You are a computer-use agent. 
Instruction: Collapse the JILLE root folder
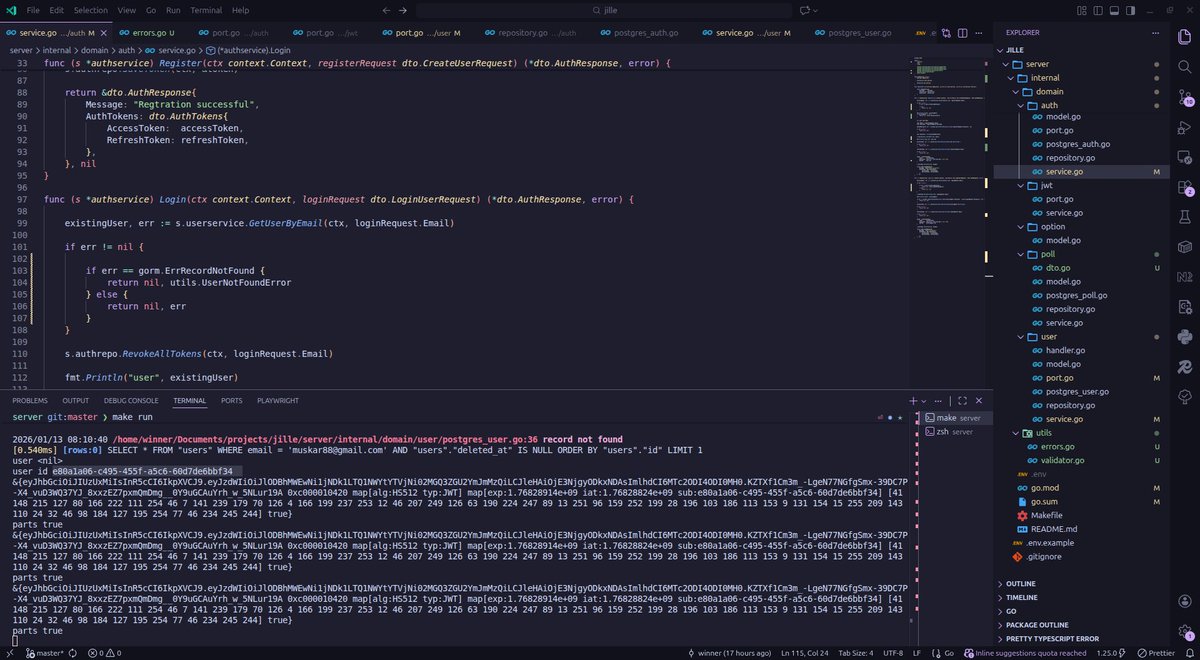tap(1081, 48)
